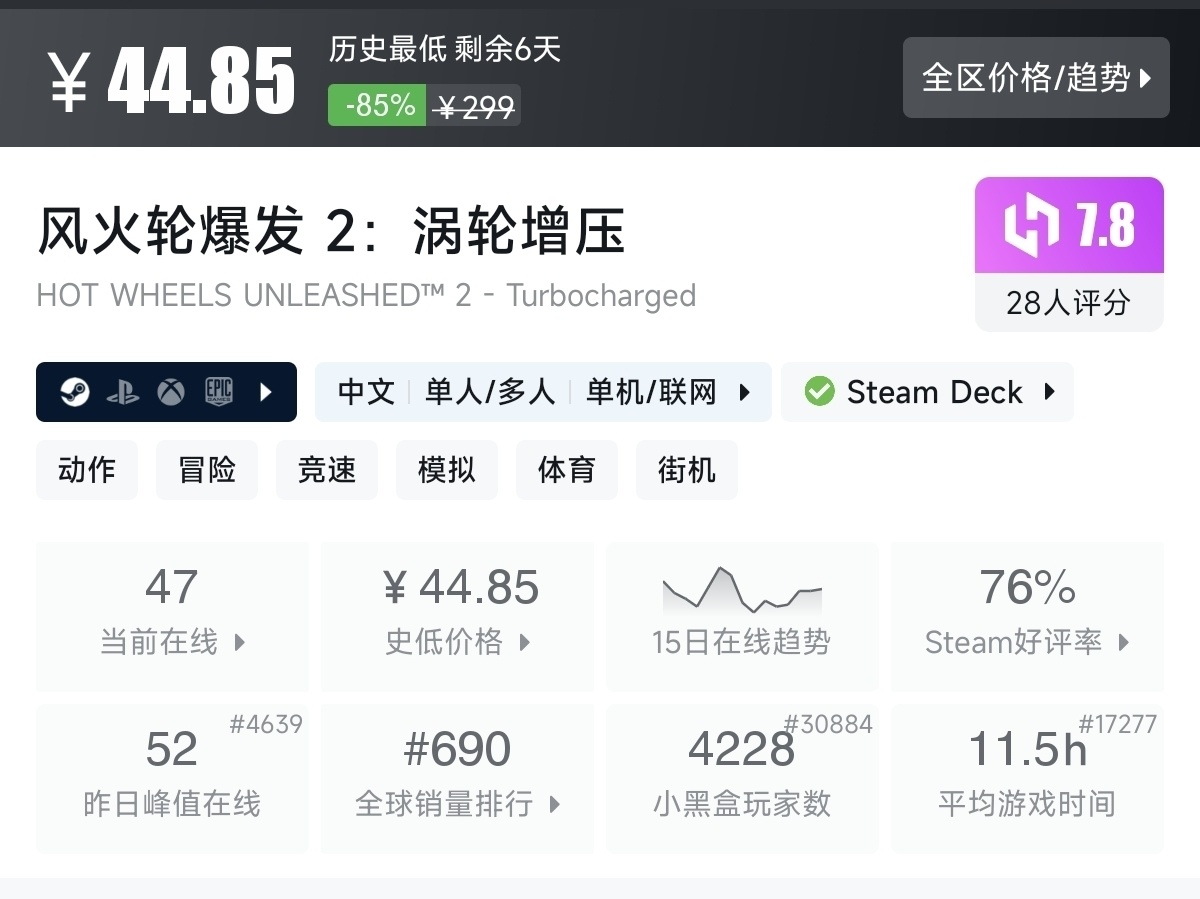This screenshot has width=1200, height=899.
Task: Expand the platforms list arrow
Action: [x=266, y=392]
